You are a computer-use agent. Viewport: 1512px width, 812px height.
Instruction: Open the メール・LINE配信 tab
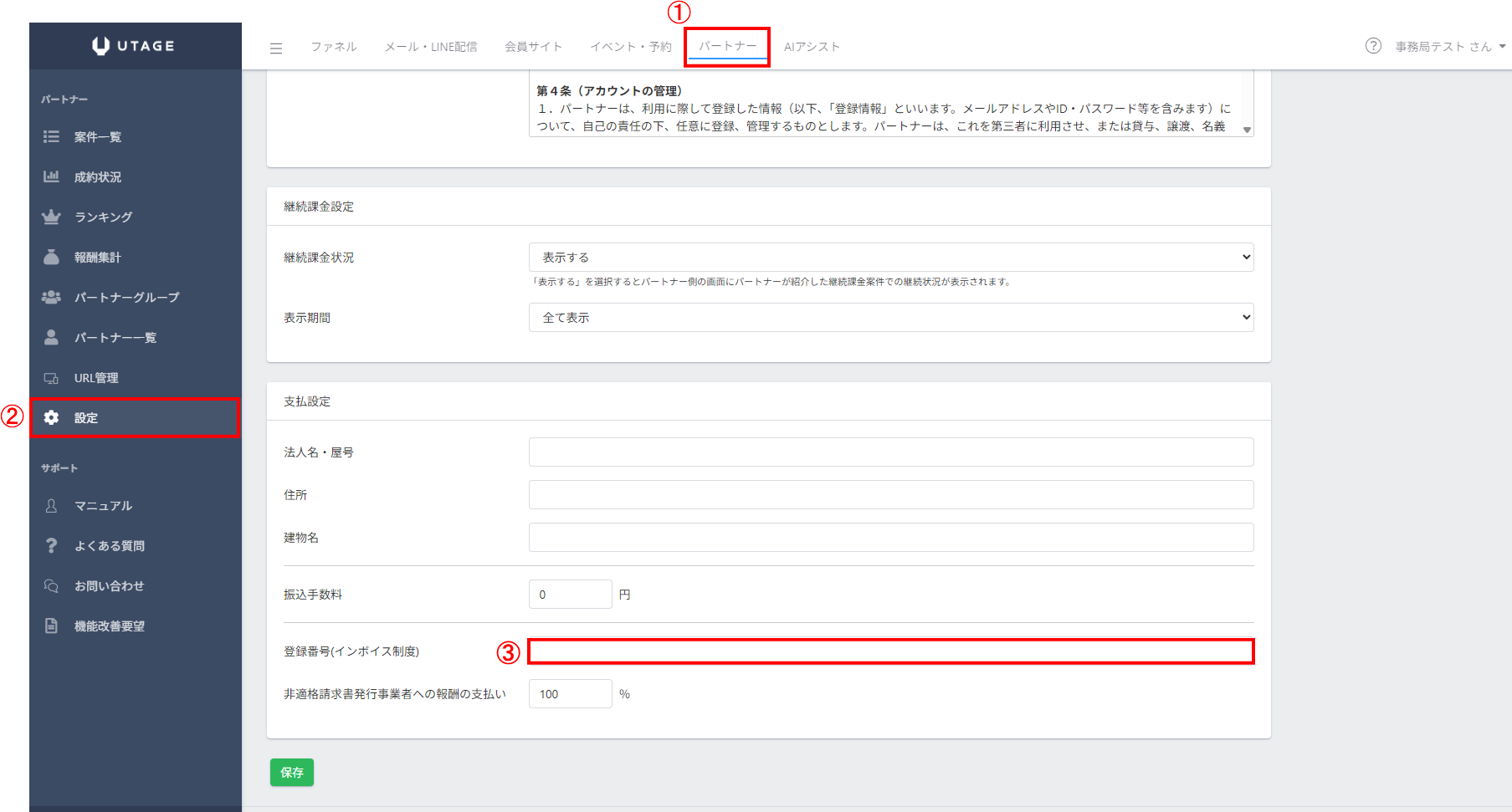coord(430,47)
